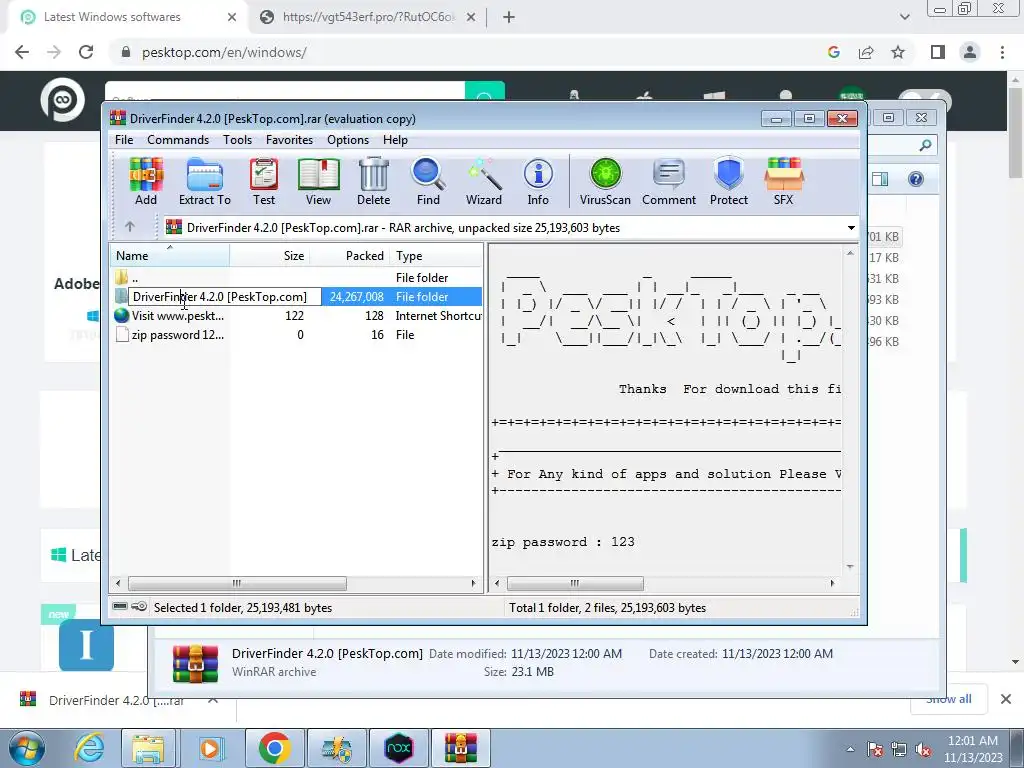Click the Protect shield icon

(x=729, y=182)
